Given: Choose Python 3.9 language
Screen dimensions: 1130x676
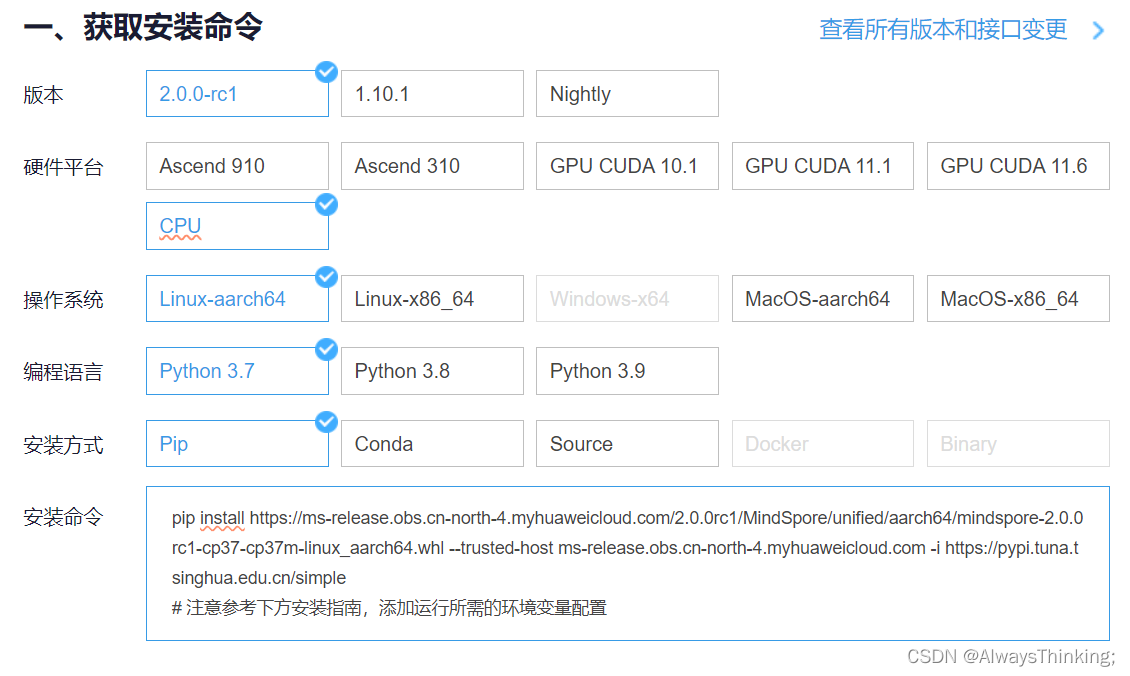Looking at the screenshot, I should tap(627, 371).
